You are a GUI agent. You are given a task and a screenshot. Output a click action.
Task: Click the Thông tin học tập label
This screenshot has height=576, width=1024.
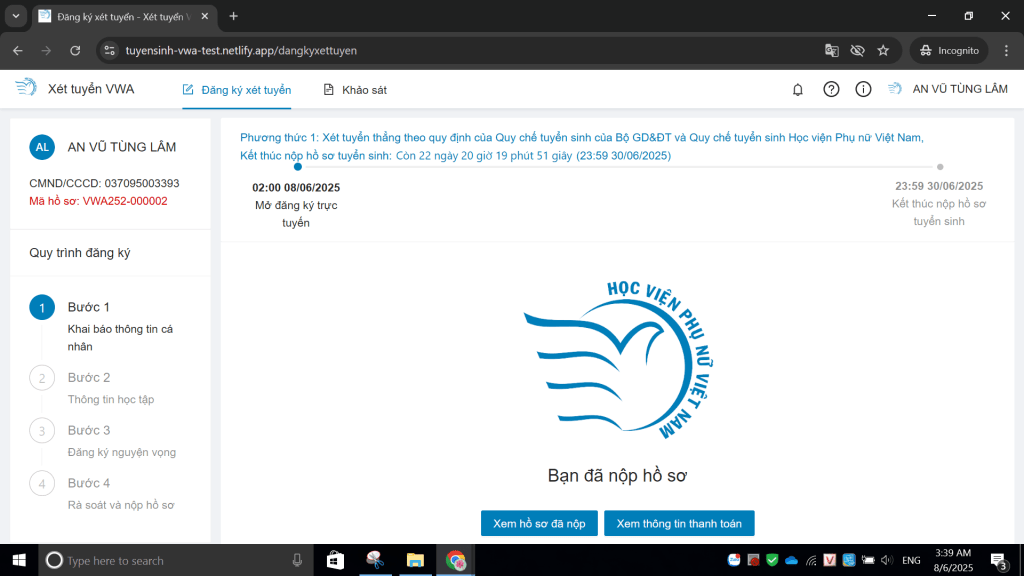click(x=111, y=399)
